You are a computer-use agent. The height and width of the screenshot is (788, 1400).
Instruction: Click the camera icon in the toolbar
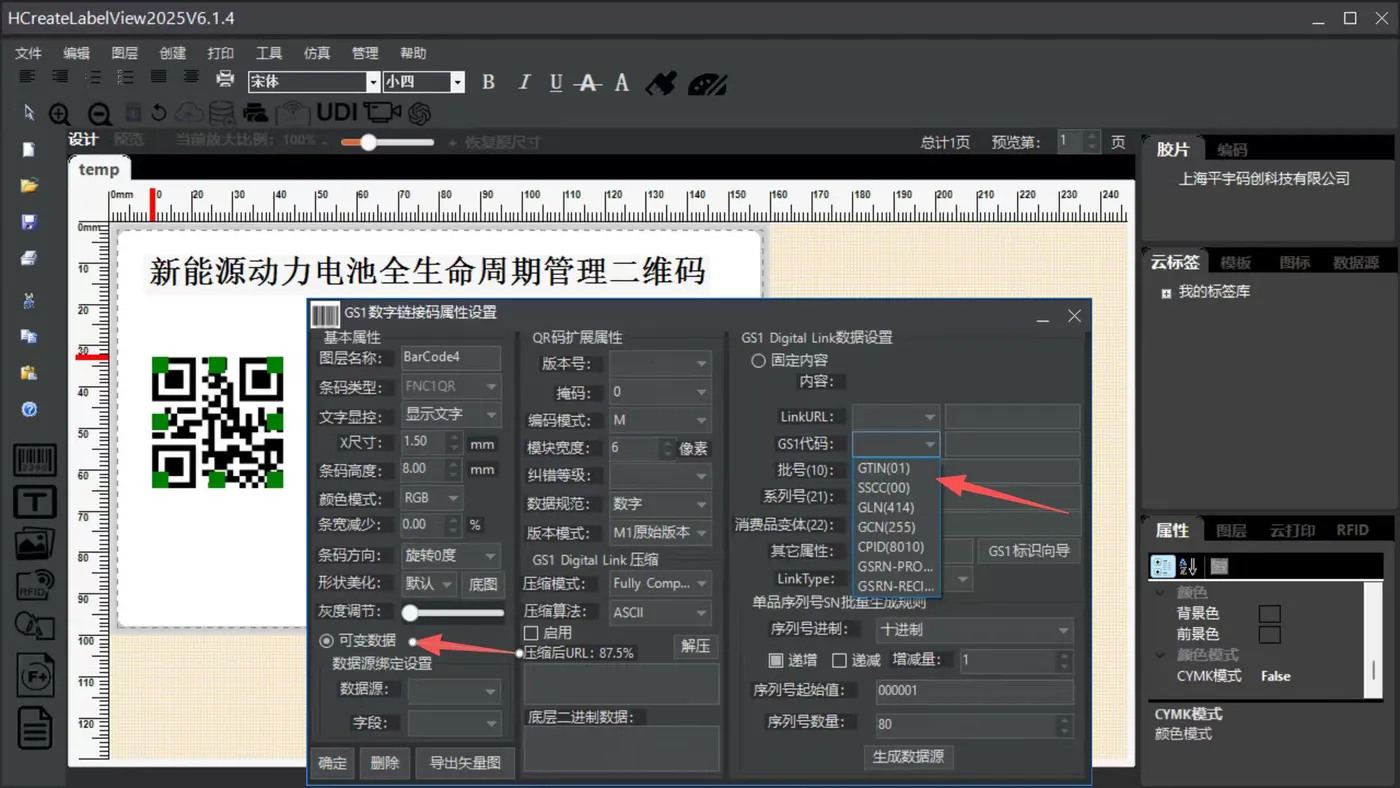[382, 112]
